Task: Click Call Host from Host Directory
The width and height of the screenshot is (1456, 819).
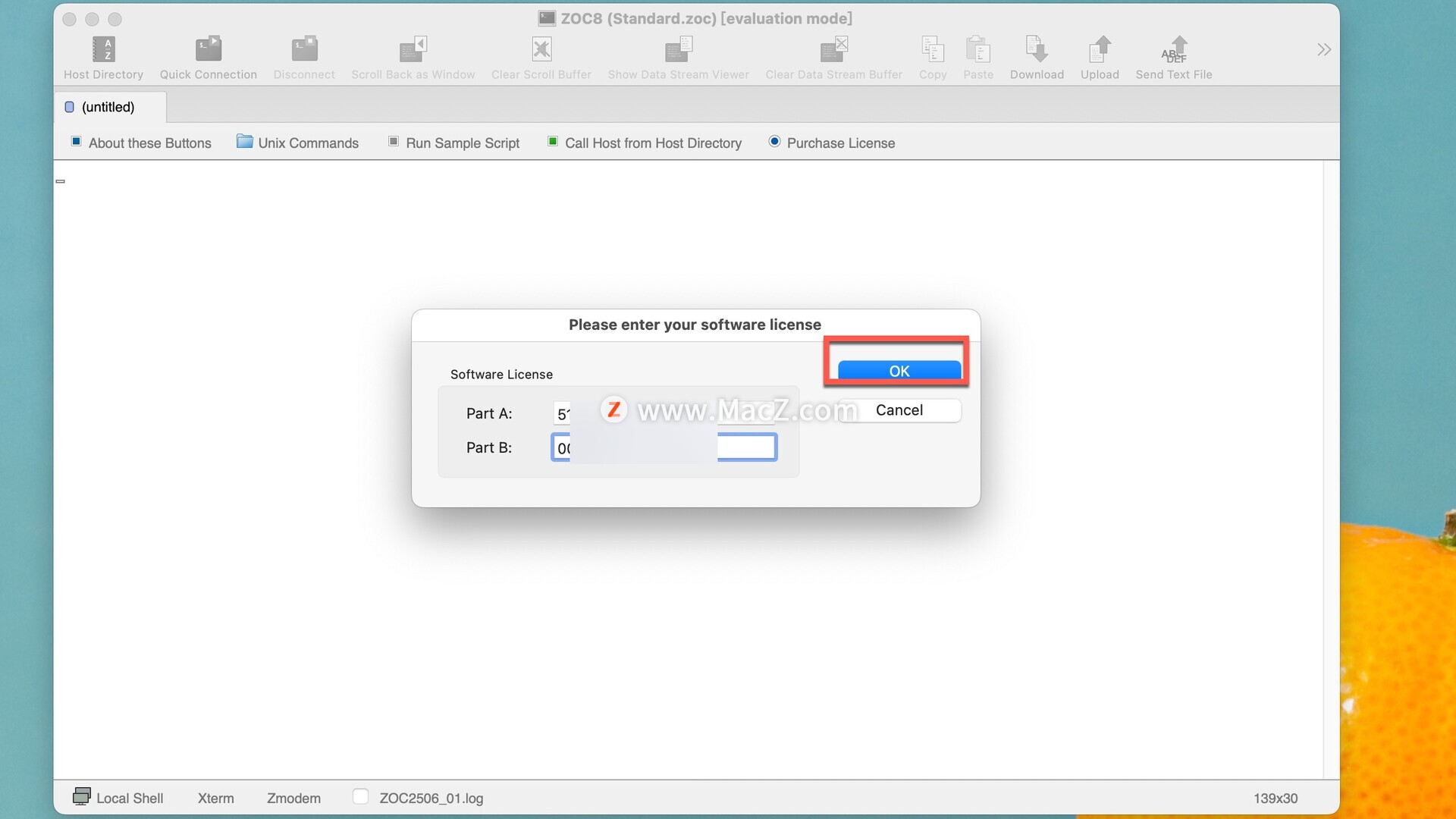Action: point(645,143)
